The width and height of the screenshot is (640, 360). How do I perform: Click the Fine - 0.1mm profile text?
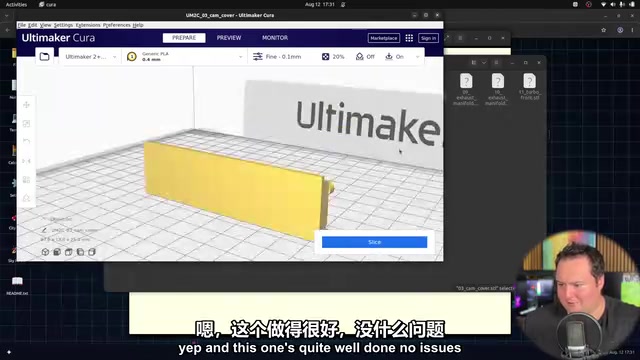(x=283, y=57)
